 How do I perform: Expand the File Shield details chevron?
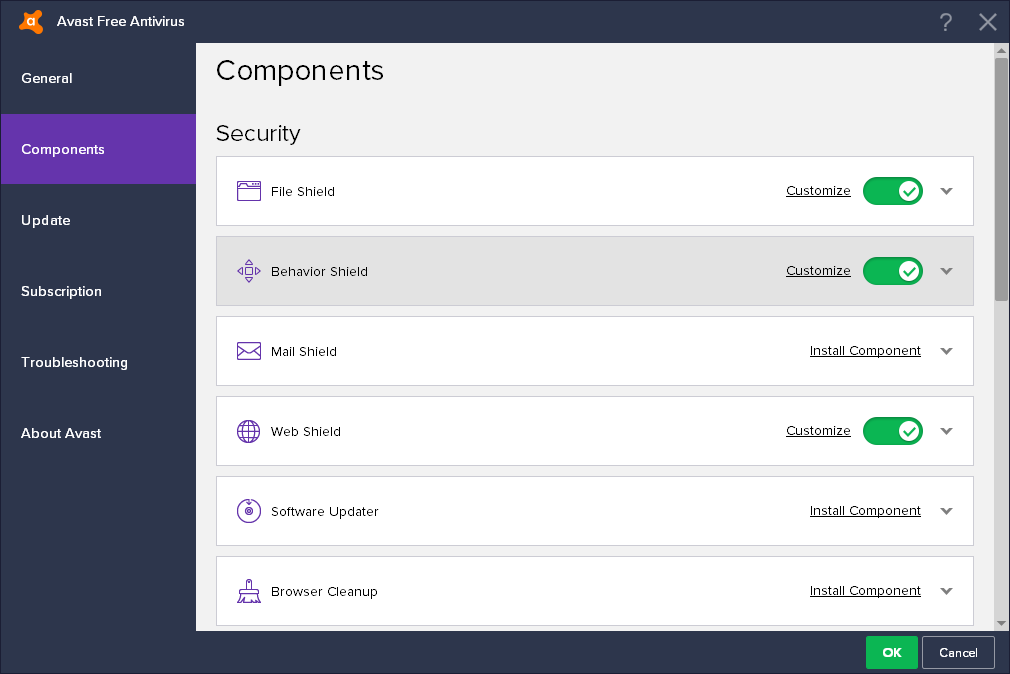[947, 191]
